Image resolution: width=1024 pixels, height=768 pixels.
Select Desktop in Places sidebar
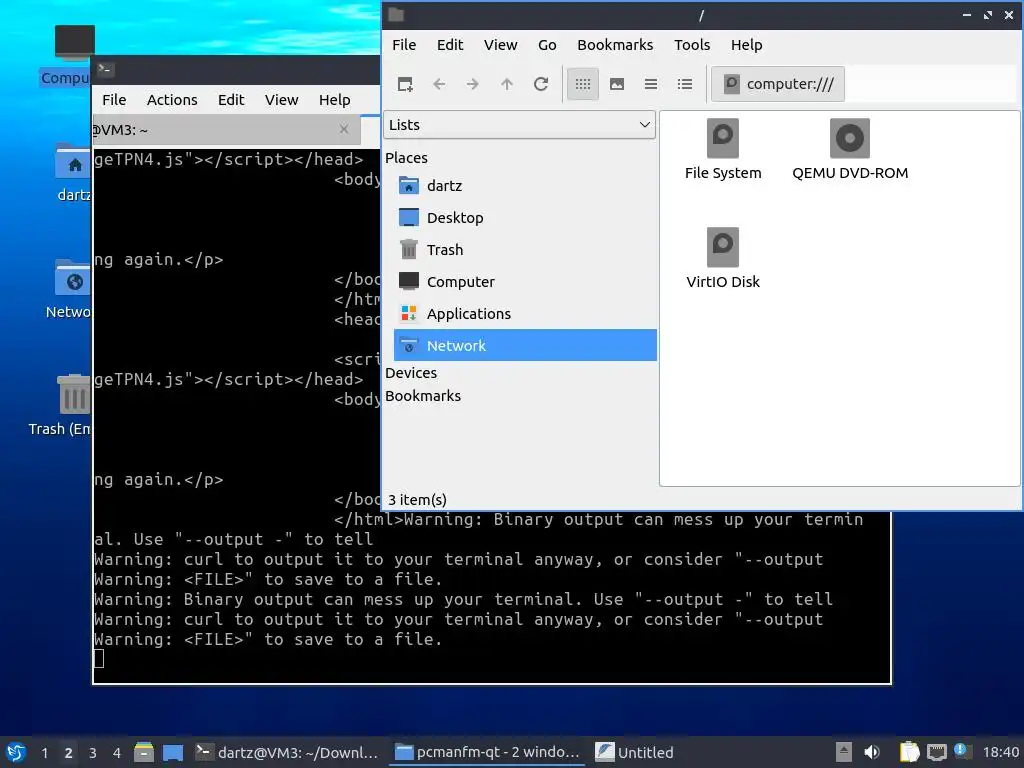[525, 217]
